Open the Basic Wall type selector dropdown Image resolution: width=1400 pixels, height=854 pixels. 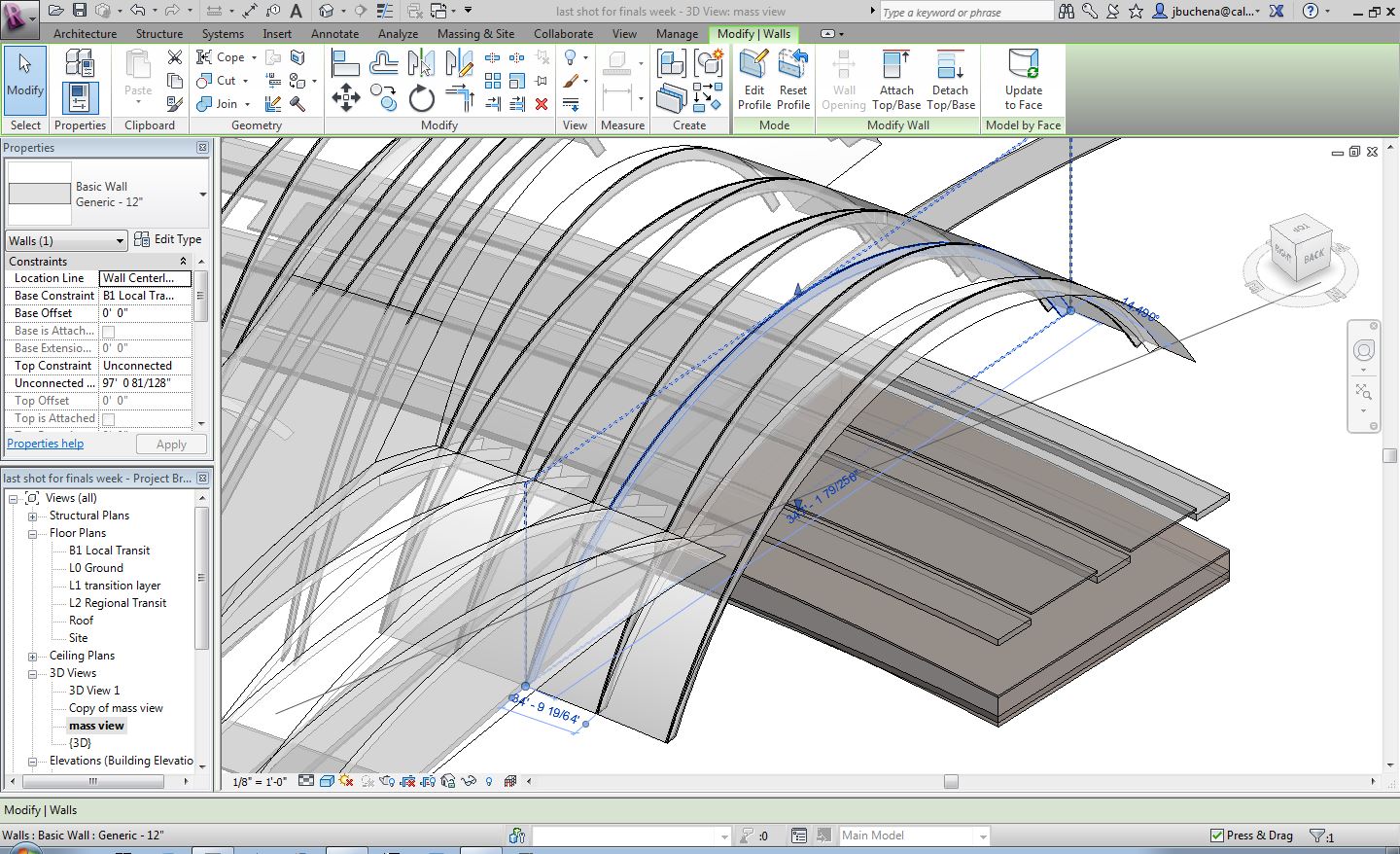tap(202, 195)
